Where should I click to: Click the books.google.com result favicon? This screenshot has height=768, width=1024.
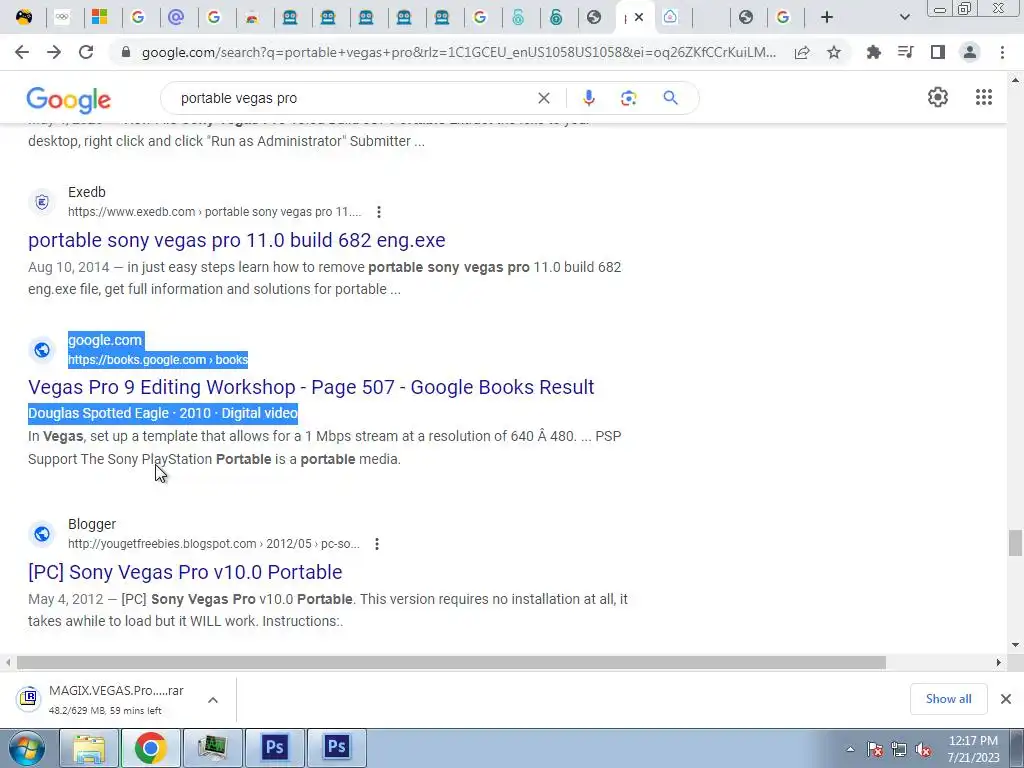(42, 350)
